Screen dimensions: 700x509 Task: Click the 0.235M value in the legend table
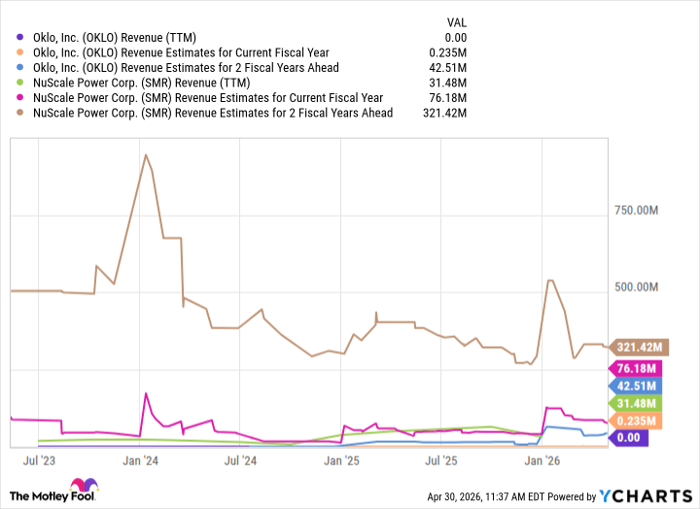pos(448,53)
